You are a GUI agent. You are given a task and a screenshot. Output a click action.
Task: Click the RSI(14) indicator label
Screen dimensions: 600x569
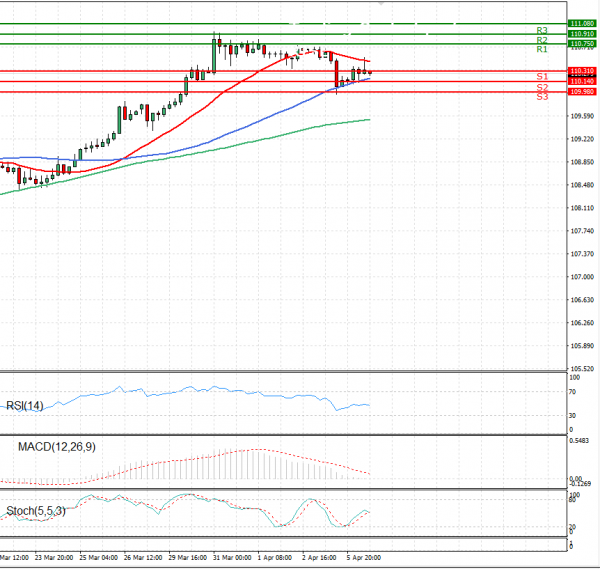click(x=25, y=405)
